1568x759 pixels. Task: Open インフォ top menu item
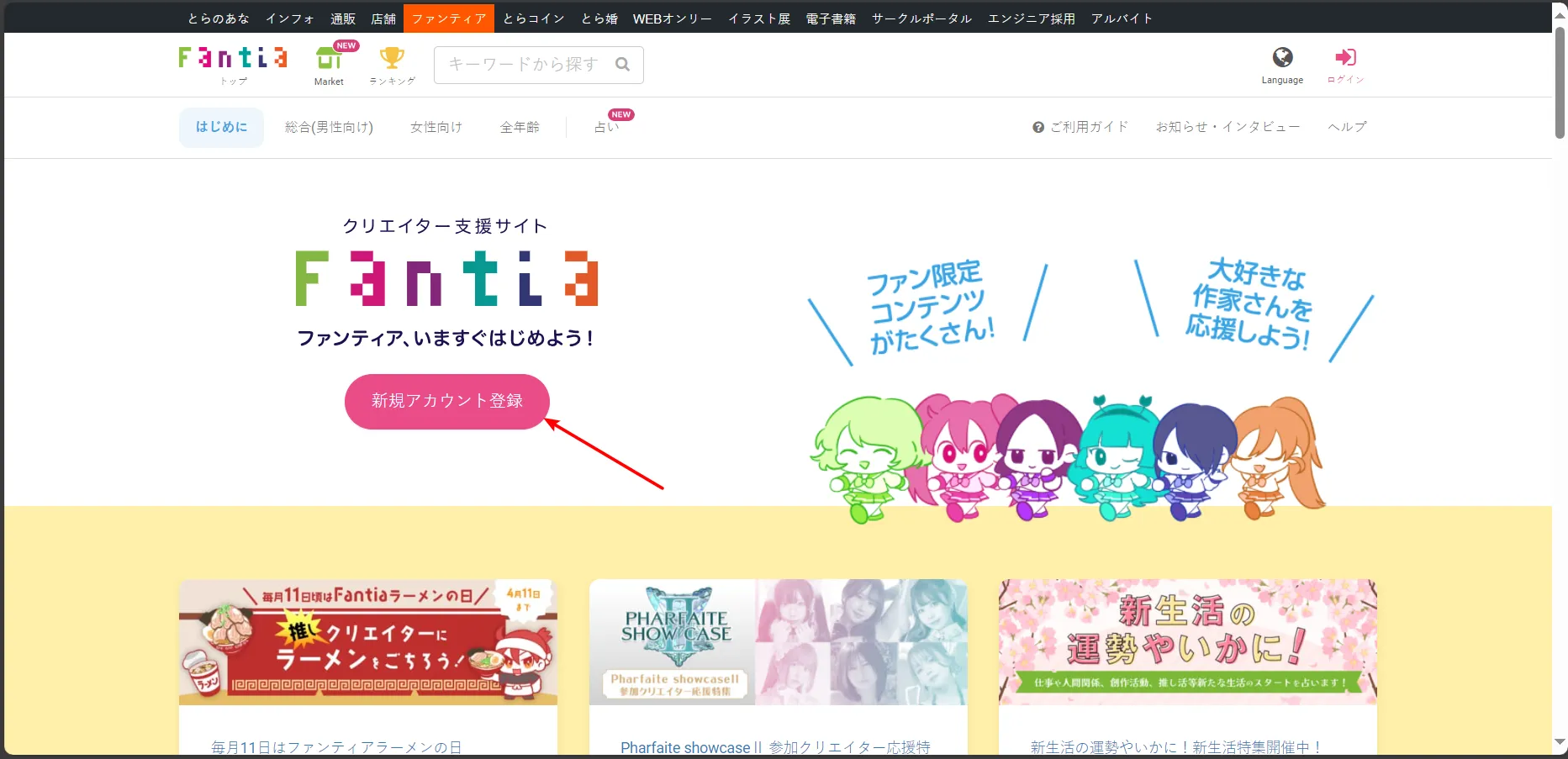(290, 18)
